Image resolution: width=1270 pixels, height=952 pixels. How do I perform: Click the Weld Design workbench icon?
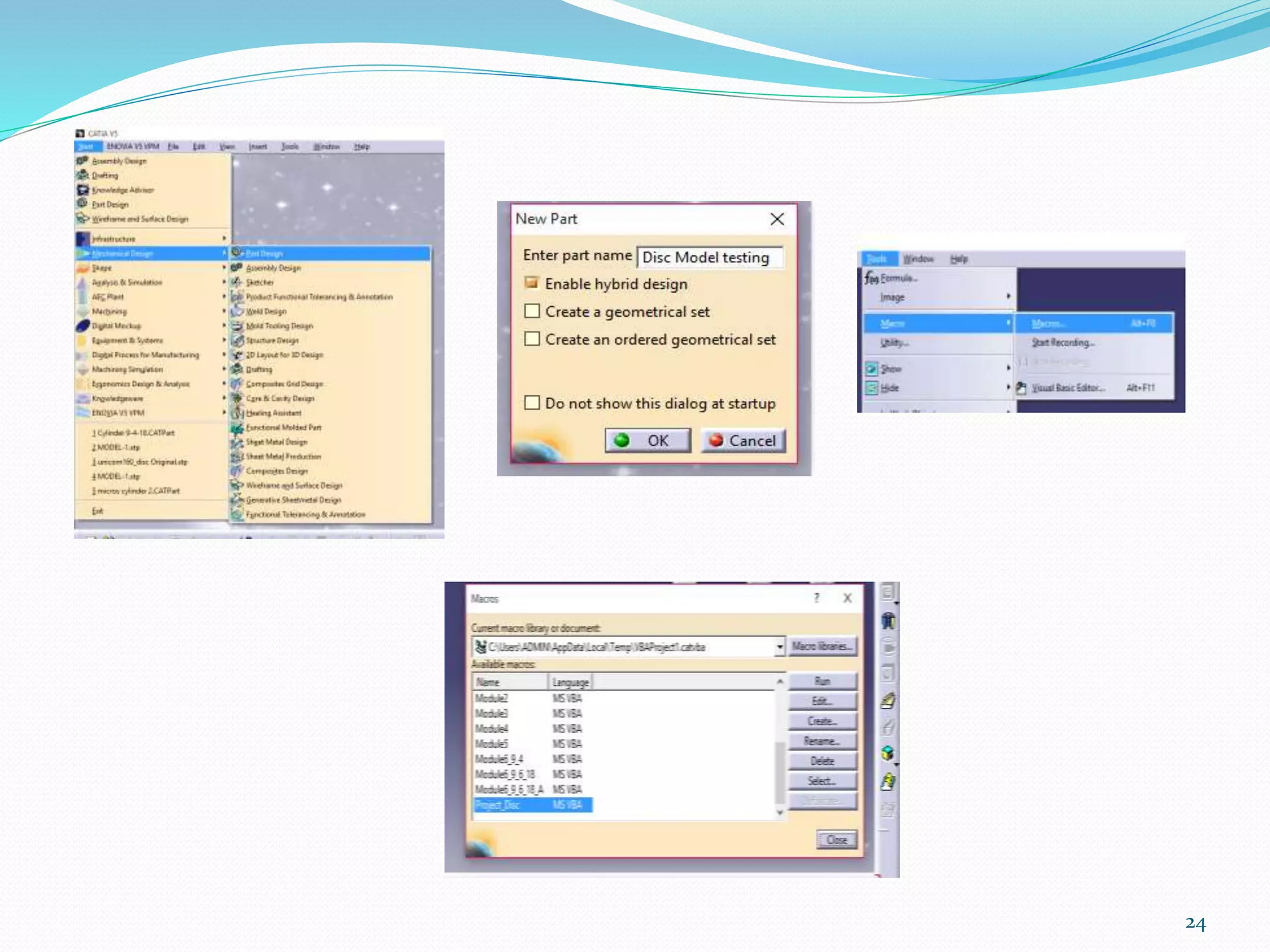tap(237, 311)
